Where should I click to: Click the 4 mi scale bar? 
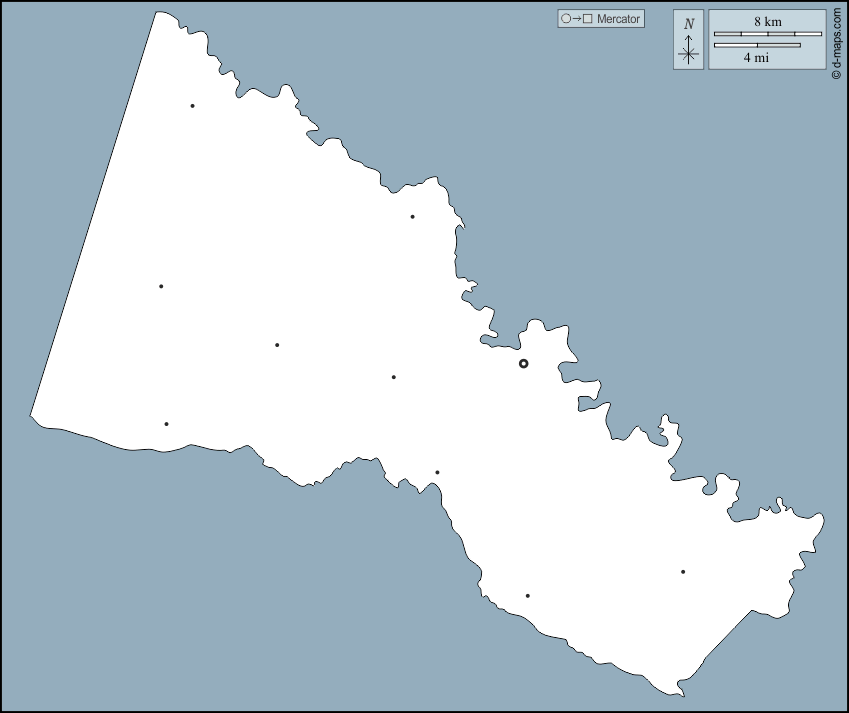coord(757,45)
